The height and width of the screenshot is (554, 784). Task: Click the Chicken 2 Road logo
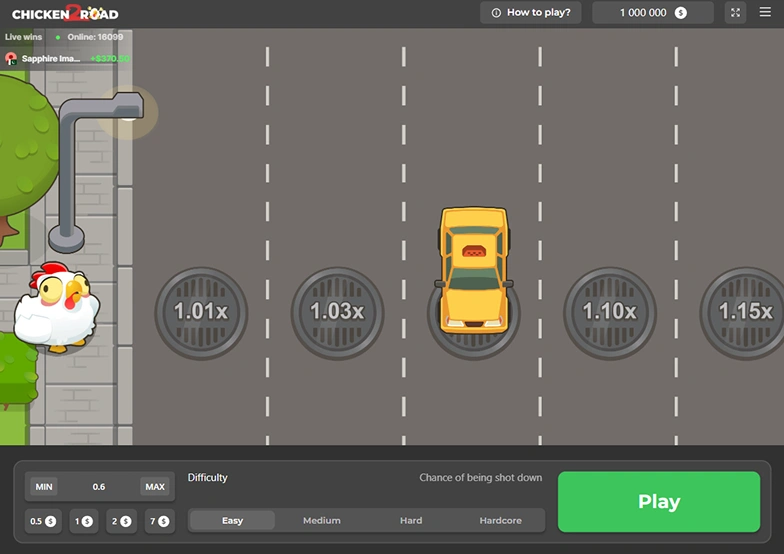(65, 14)
